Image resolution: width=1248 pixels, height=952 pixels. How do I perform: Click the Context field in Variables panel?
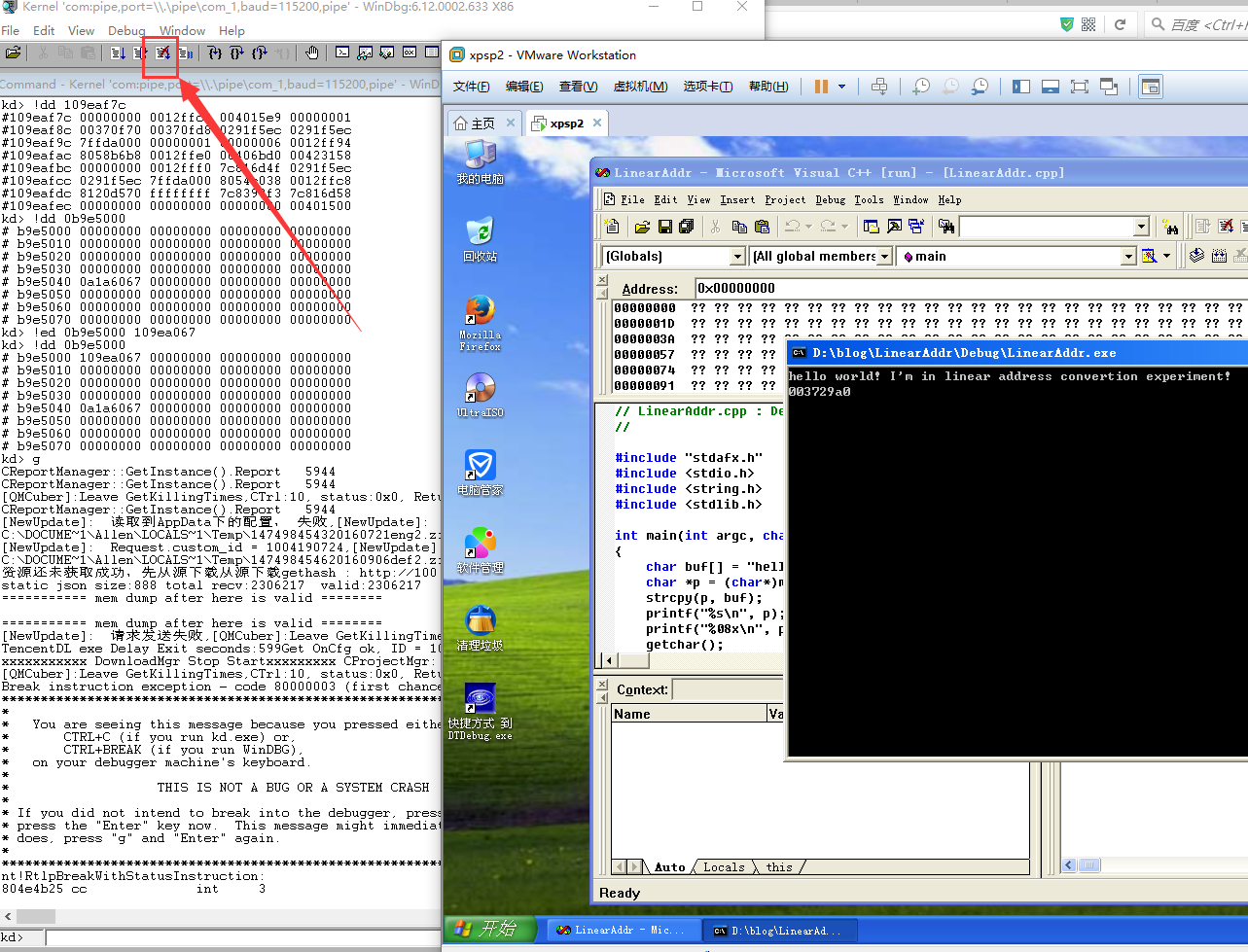click(728, 689)
